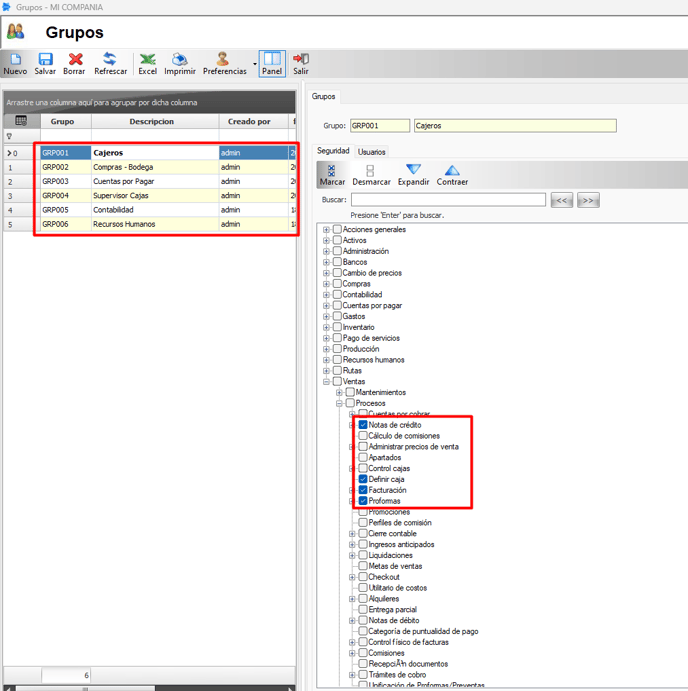
Task: Delete using the Borrar red X icon
Action: 74,64
